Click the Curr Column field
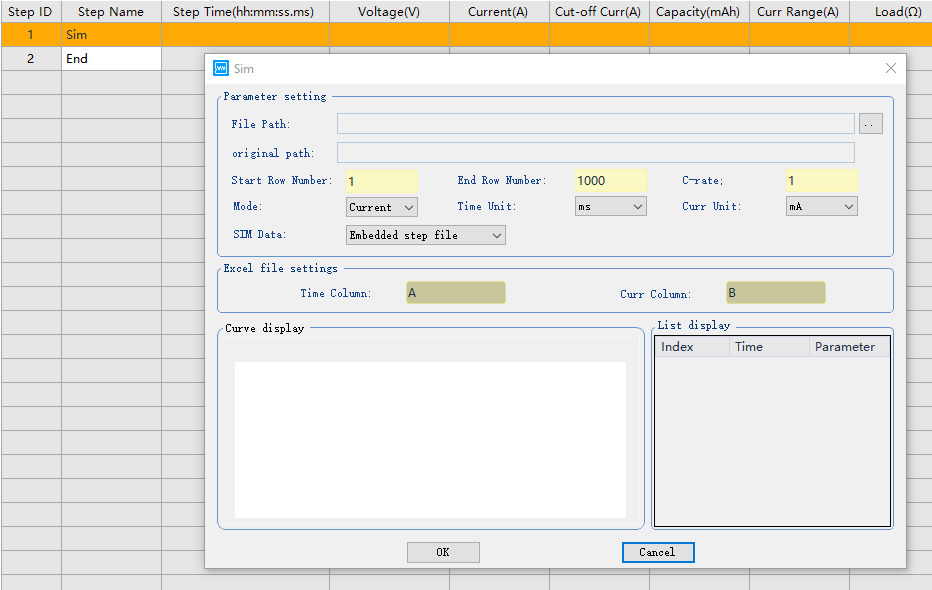The height and width of the screenshot is (590, 932). pos(775,293)
